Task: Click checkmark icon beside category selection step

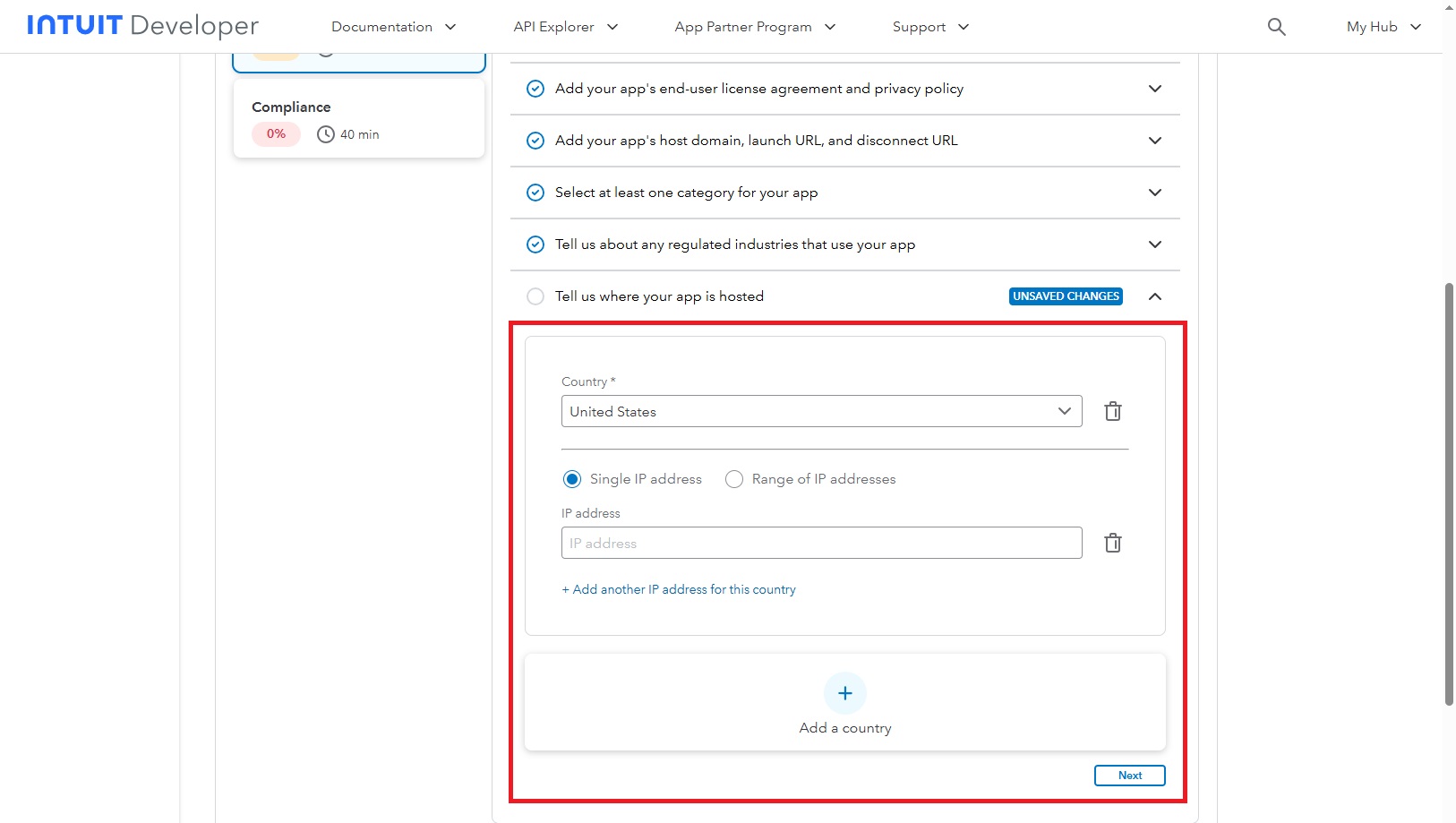Action: tap(535, 193)
